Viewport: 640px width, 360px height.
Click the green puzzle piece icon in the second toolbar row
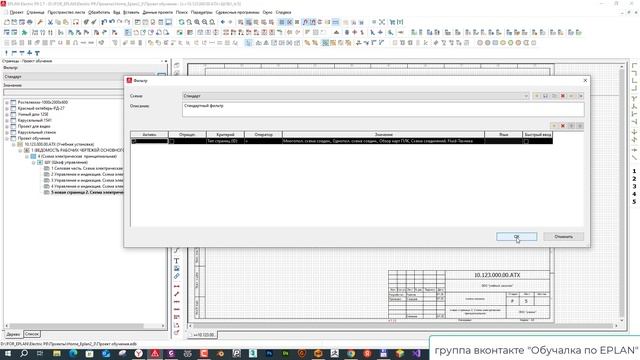click(24, 32)
